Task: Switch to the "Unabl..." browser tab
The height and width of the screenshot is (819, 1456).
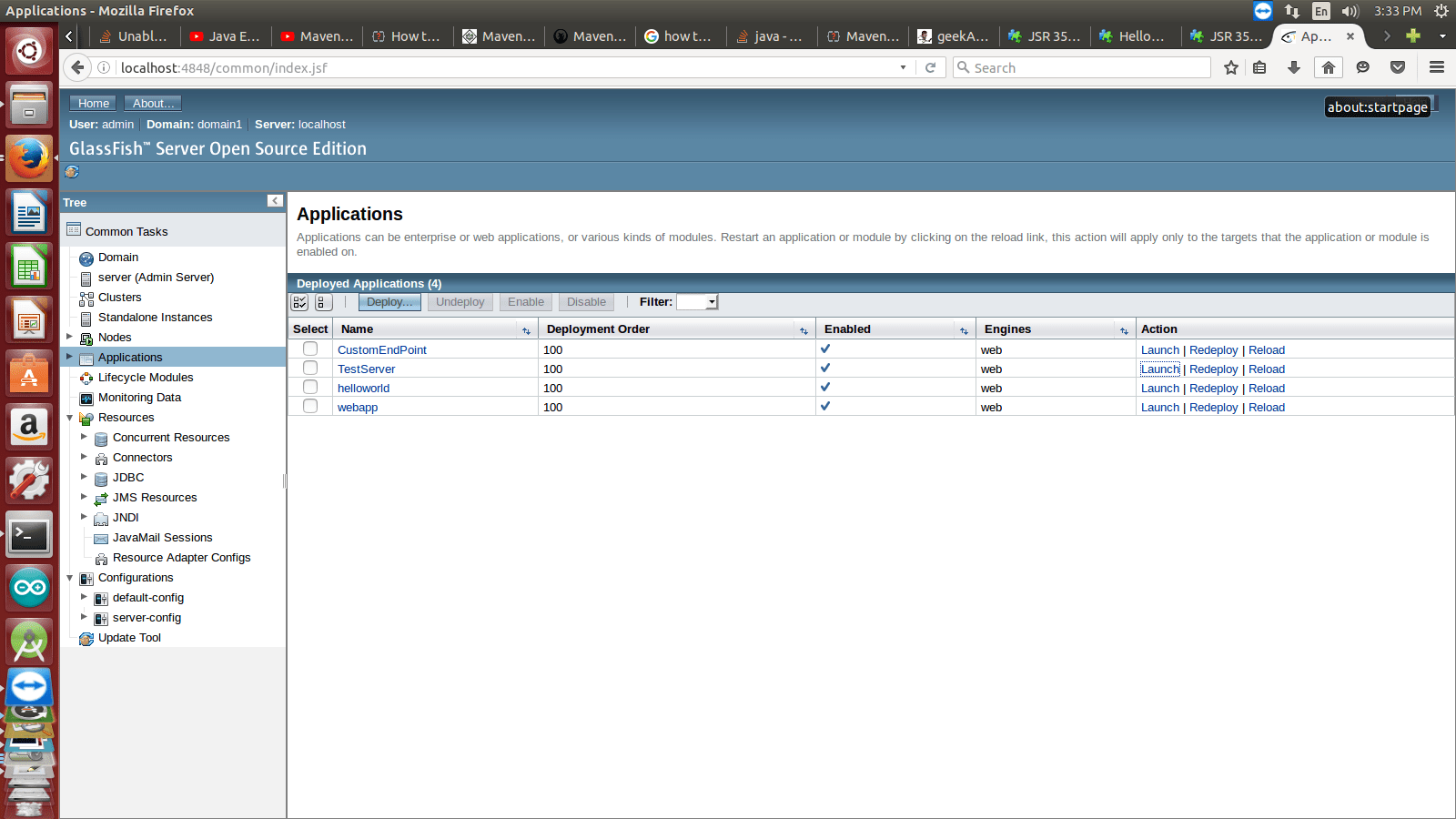Action: point(135,36)
